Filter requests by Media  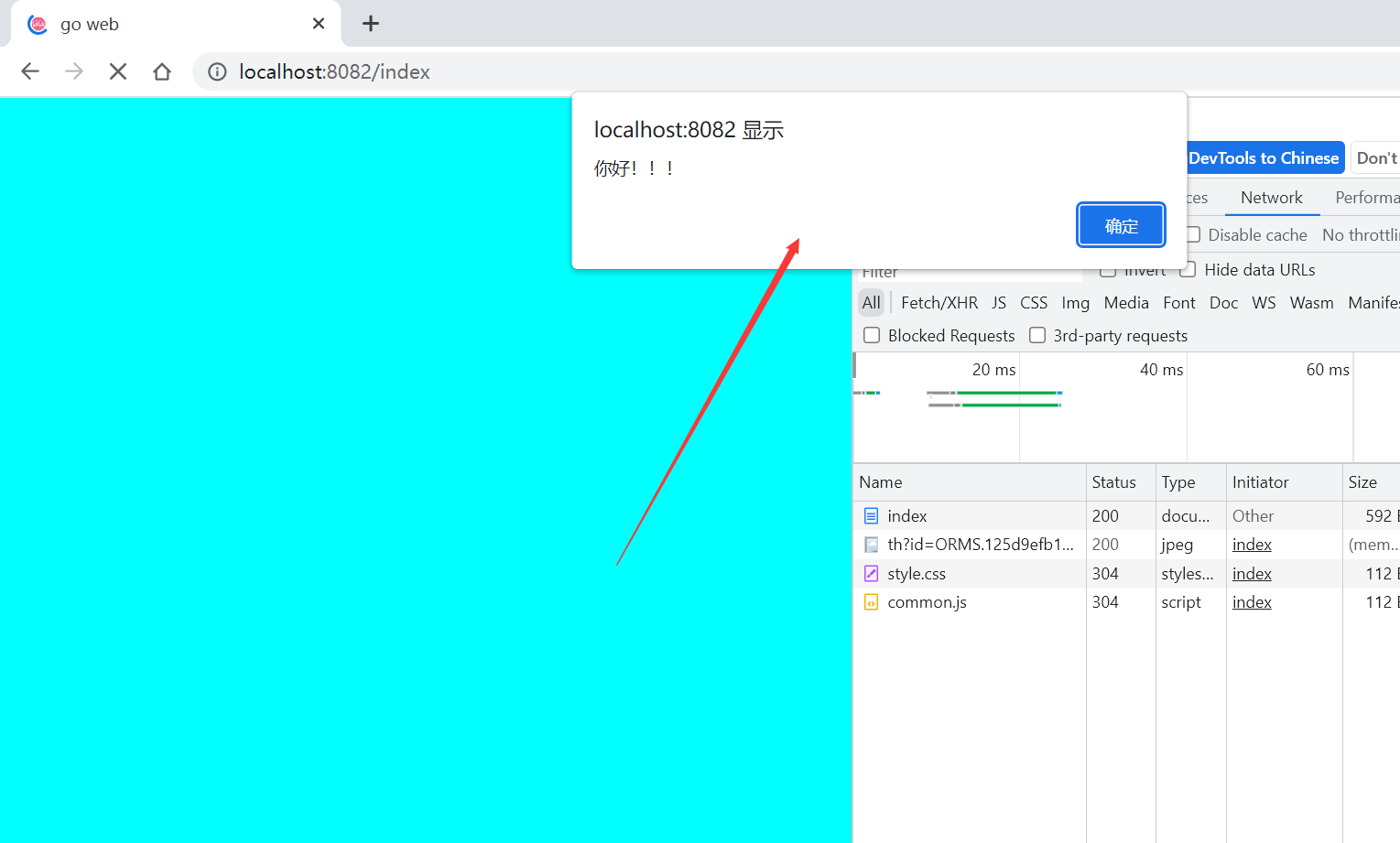pos(1126,303)
